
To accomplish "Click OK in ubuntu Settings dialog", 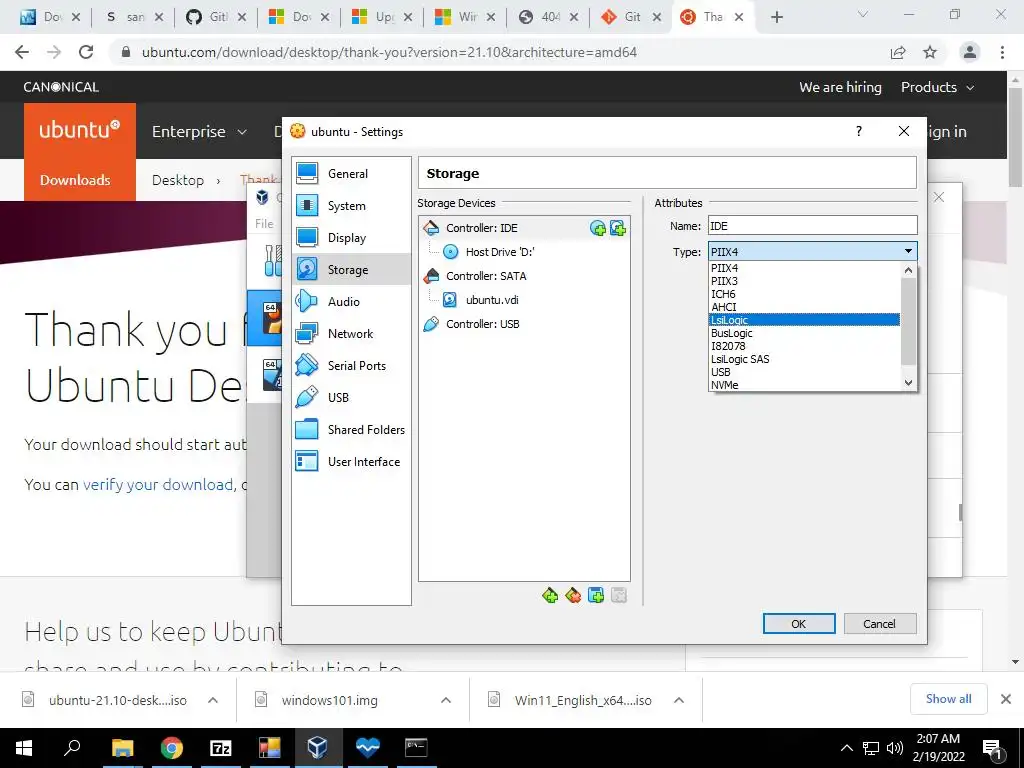I will pos(799,624).
